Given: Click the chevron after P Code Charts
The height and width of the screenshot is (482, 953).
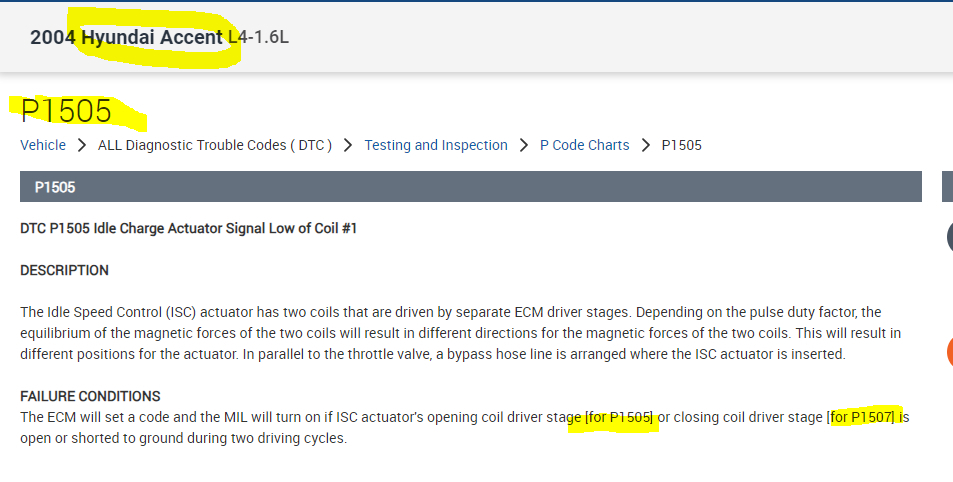Looking at the screenshot, I should pos(646,145).
